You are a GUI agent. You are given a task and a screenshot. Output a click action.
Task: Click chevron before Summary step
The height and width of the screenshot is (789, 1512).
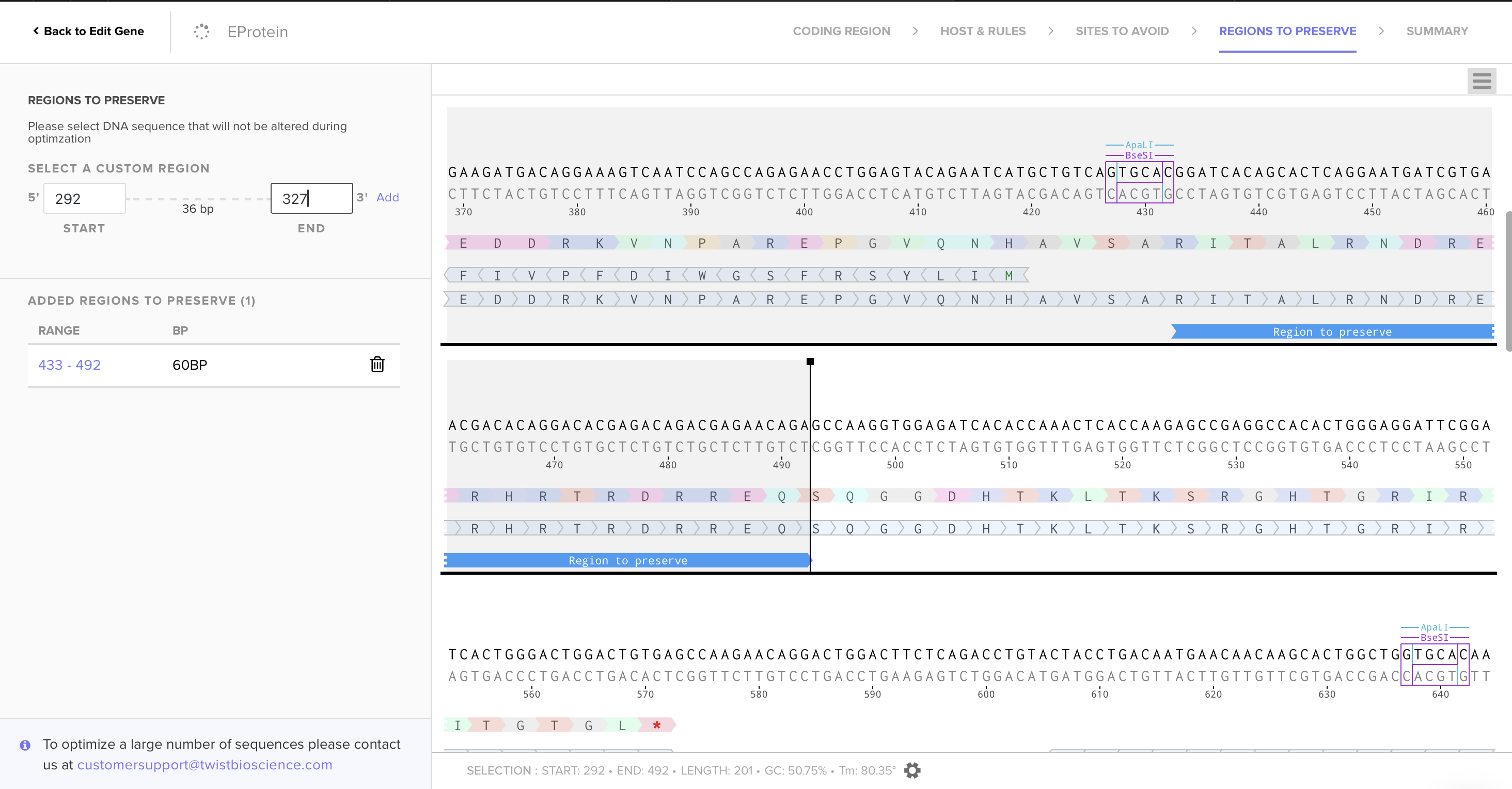pos(1381,31)
